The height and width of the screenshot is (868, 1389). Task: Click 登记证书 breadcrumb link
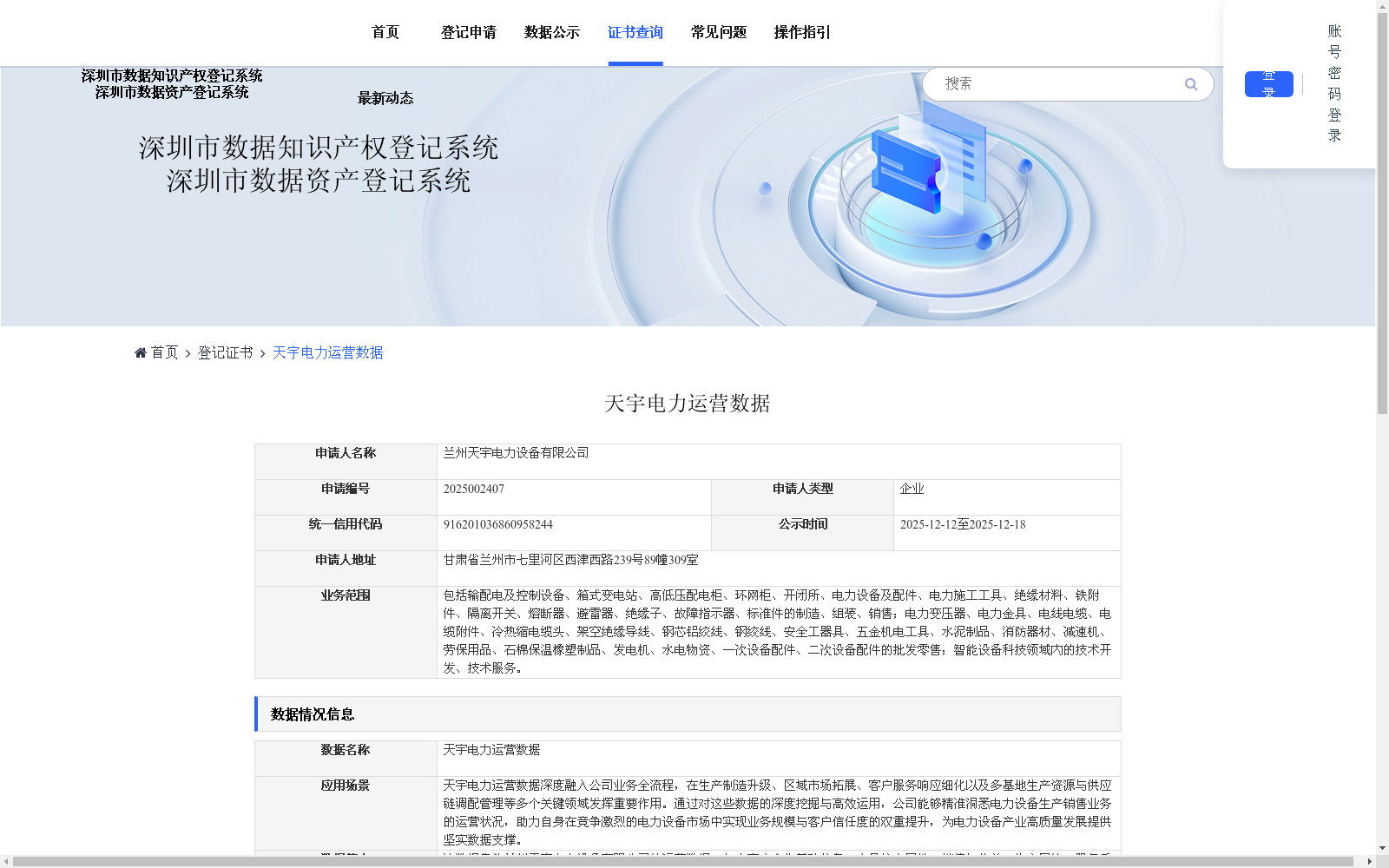226,352
